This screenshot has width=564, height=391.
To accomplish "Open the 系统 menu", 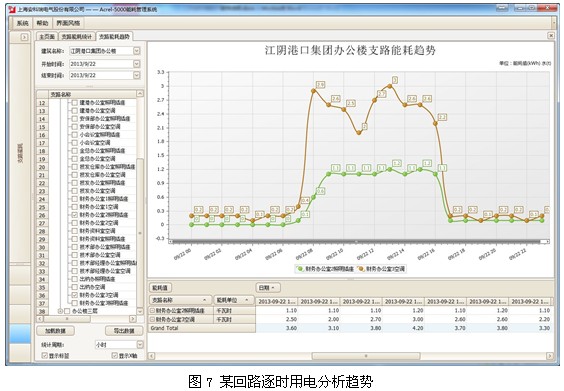I will 23,23.
